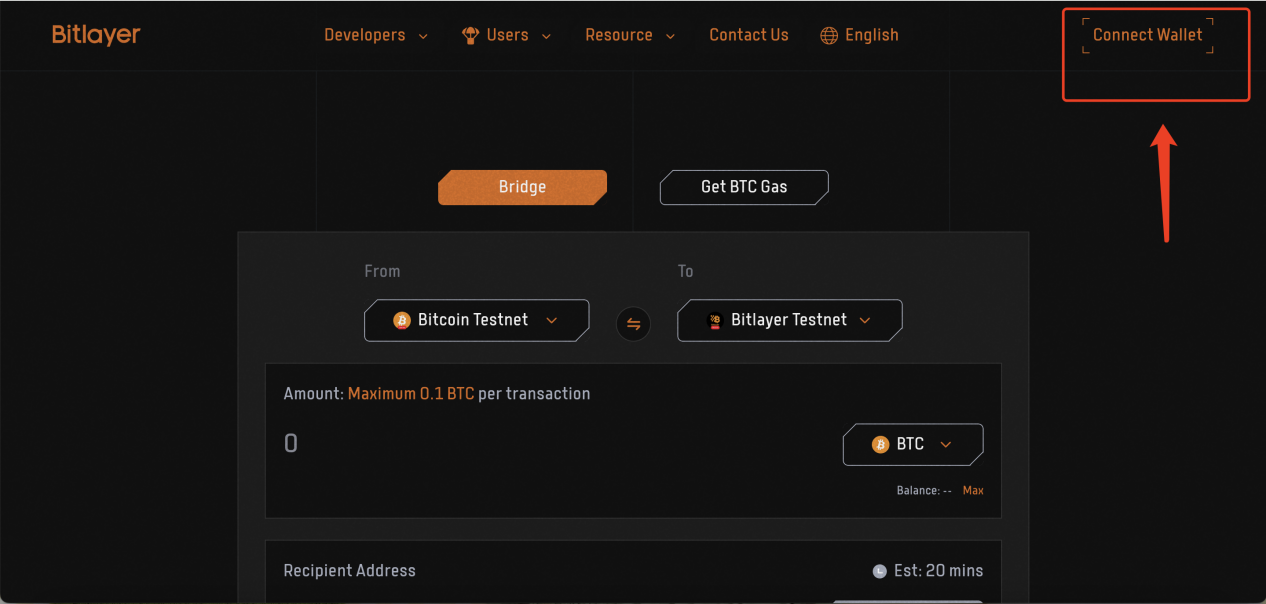This screenshot has width=1266, height=604.
Task: Open the Developers menu
Action: (376, 35)
